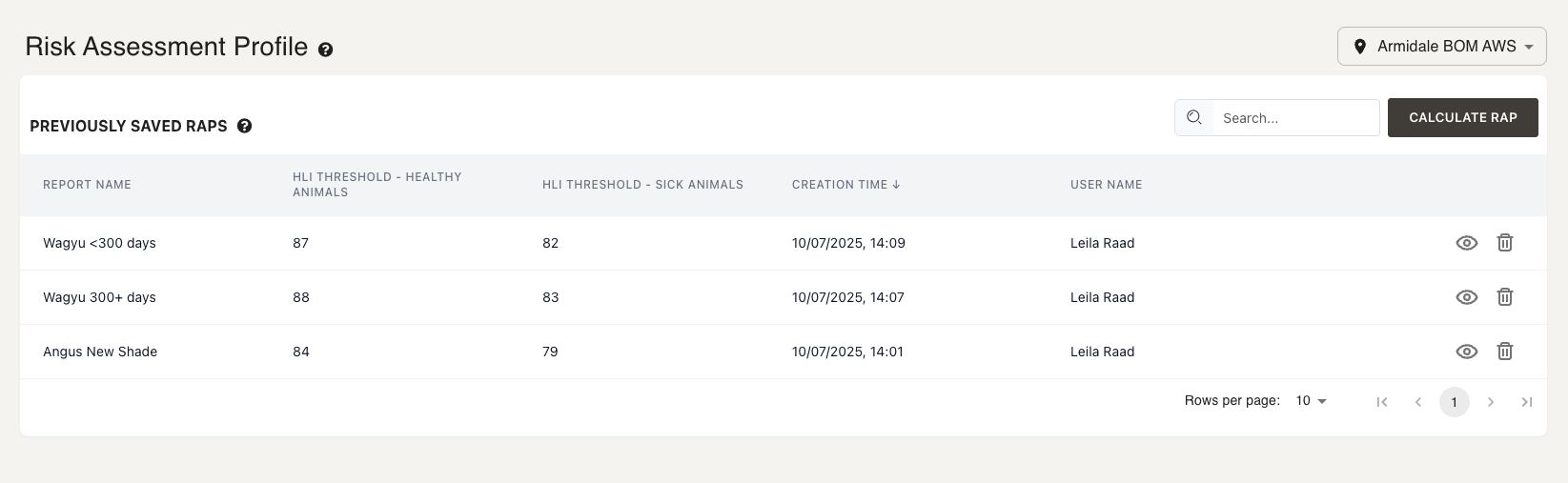This screenshot has height=483, width=1568.
Task: Delete the Wagyu 300+ days report
Action: coord(1505,297)
